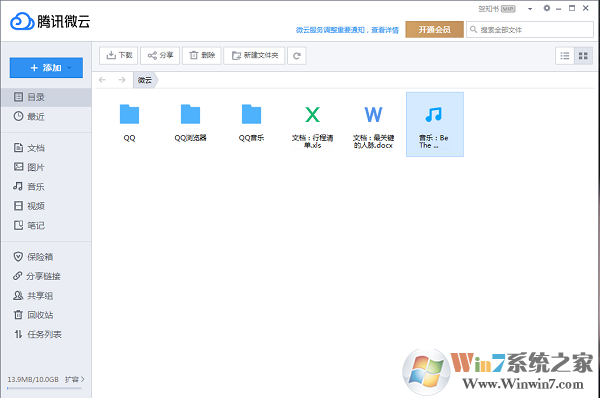
Task: Open the settings gear icon
Action: coord(547,8)
